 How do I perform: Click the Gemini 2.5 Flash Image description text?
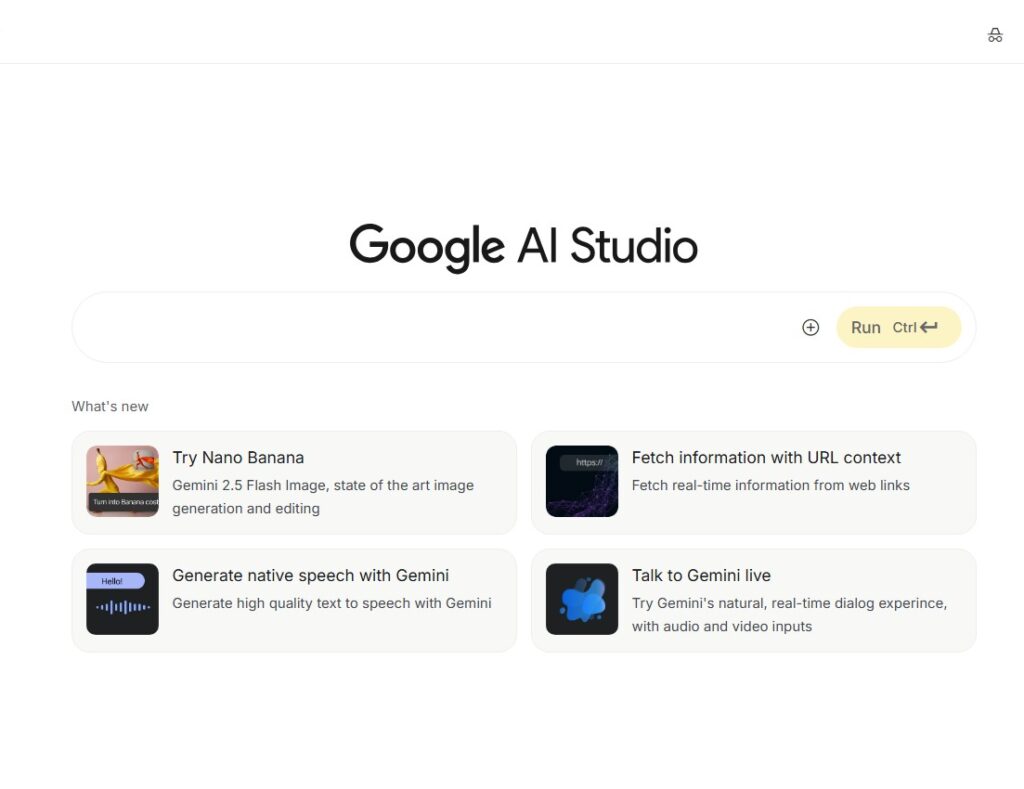pos(323,497)
